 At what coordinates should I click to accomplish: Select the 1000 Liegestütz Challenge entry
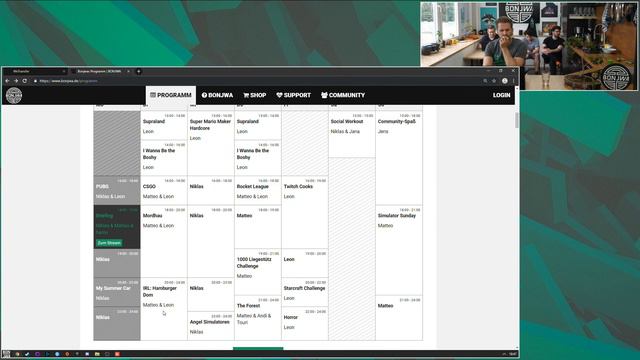point(258,271)
